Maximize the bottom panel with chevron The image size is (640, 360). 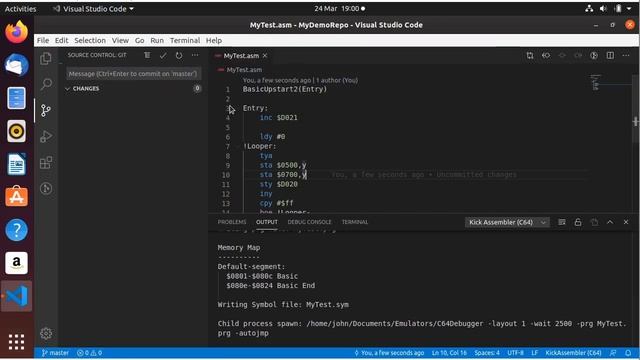pyautogui.click(x=610, y=222)
